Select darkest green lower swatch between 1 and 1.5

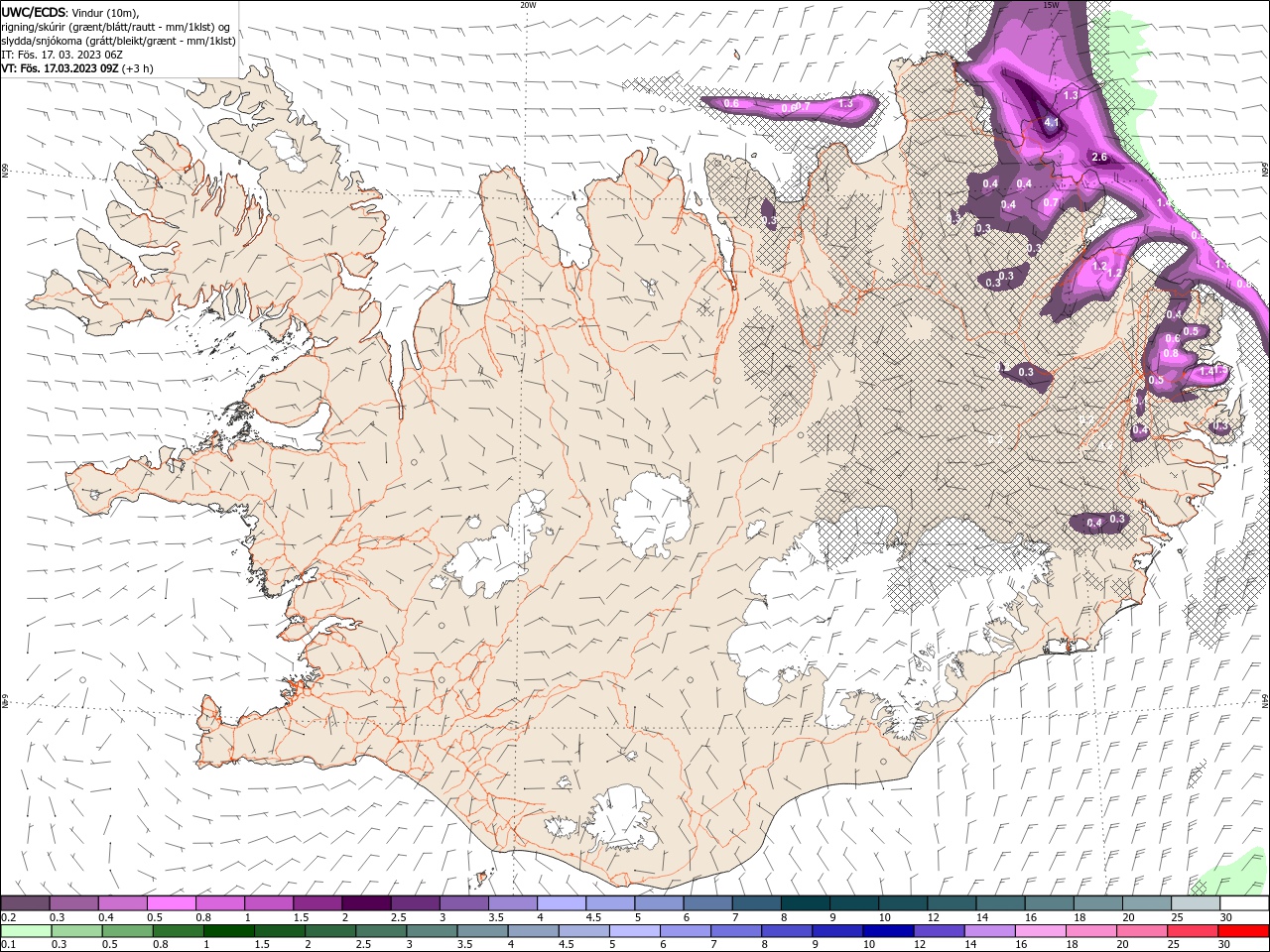[x=229, y=931]
